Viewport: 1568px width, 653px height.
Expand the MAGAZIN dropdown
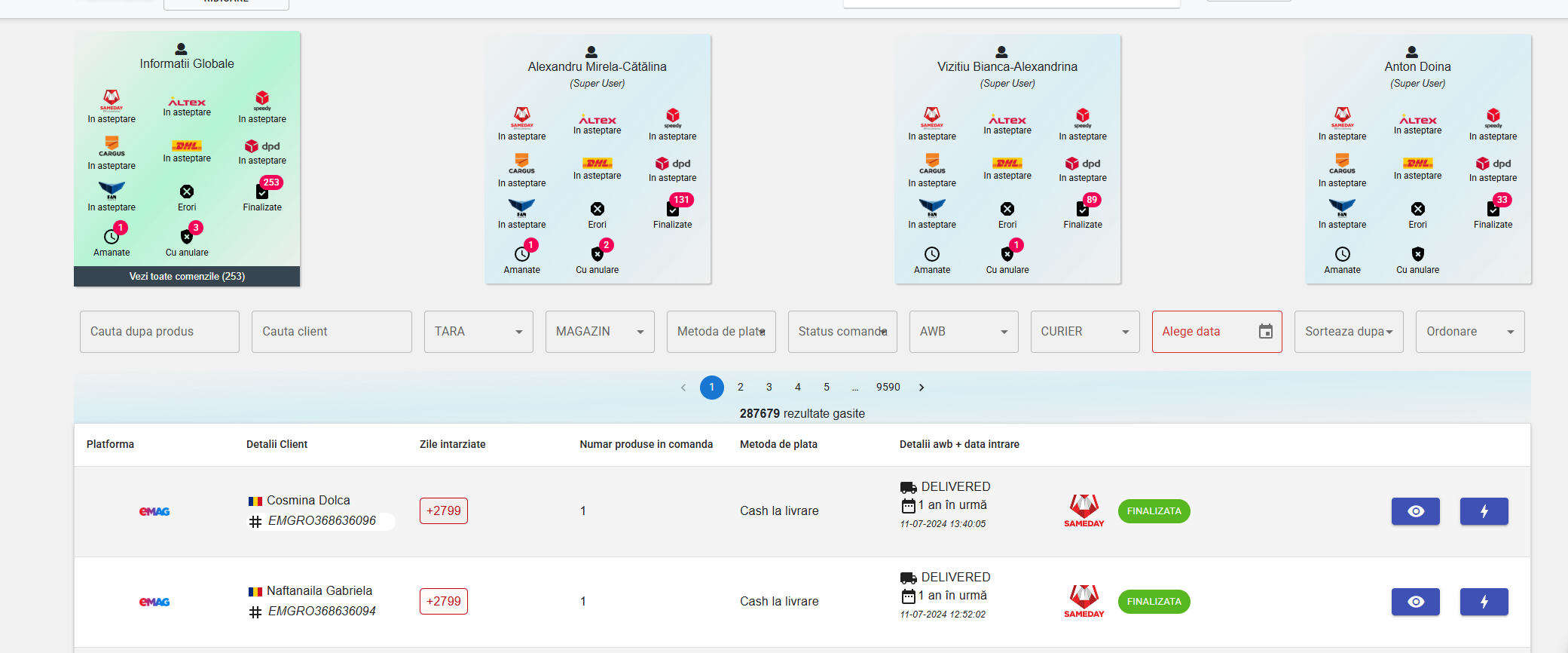(x=600, y=332)
